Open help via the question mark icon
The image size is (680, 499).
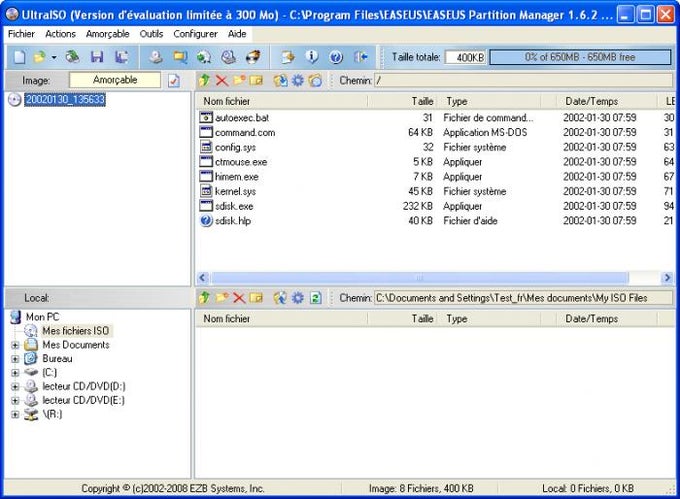click(x=336, y=57)
